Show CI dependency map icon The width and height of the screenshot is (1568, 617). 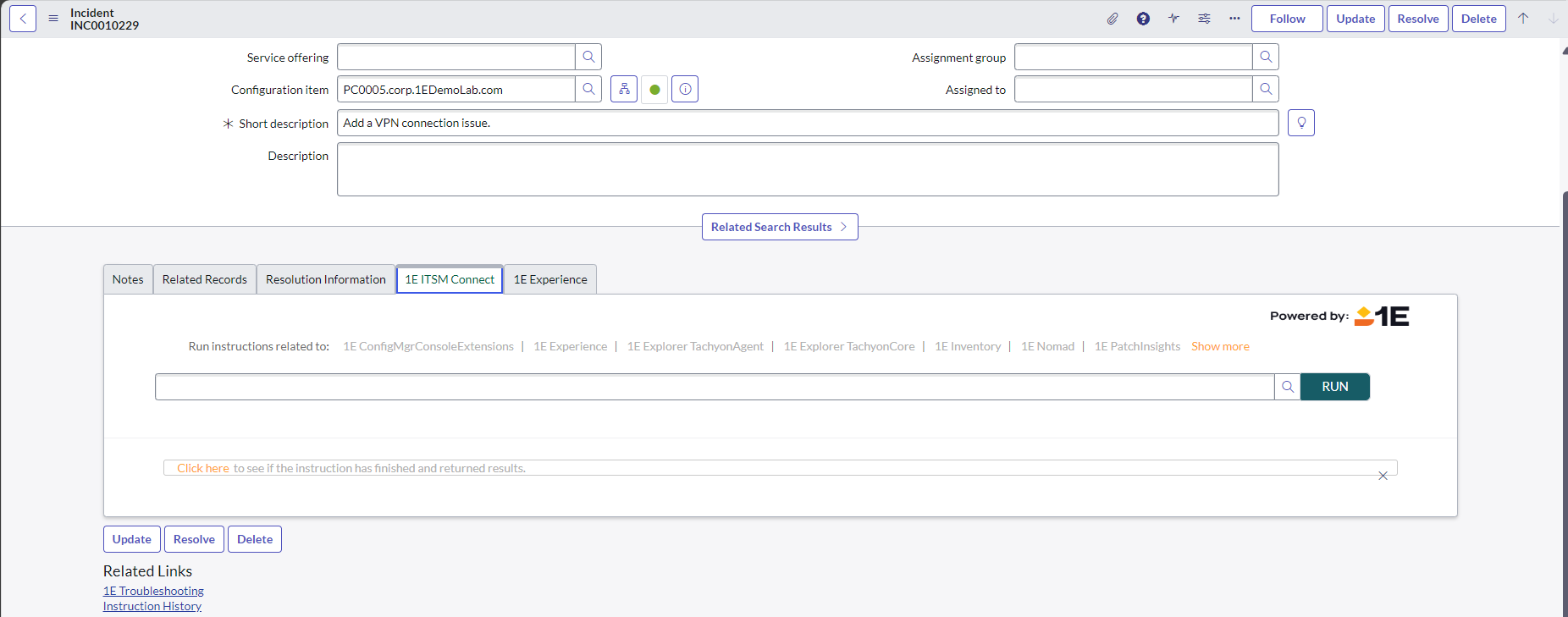[x=624, y=89]
